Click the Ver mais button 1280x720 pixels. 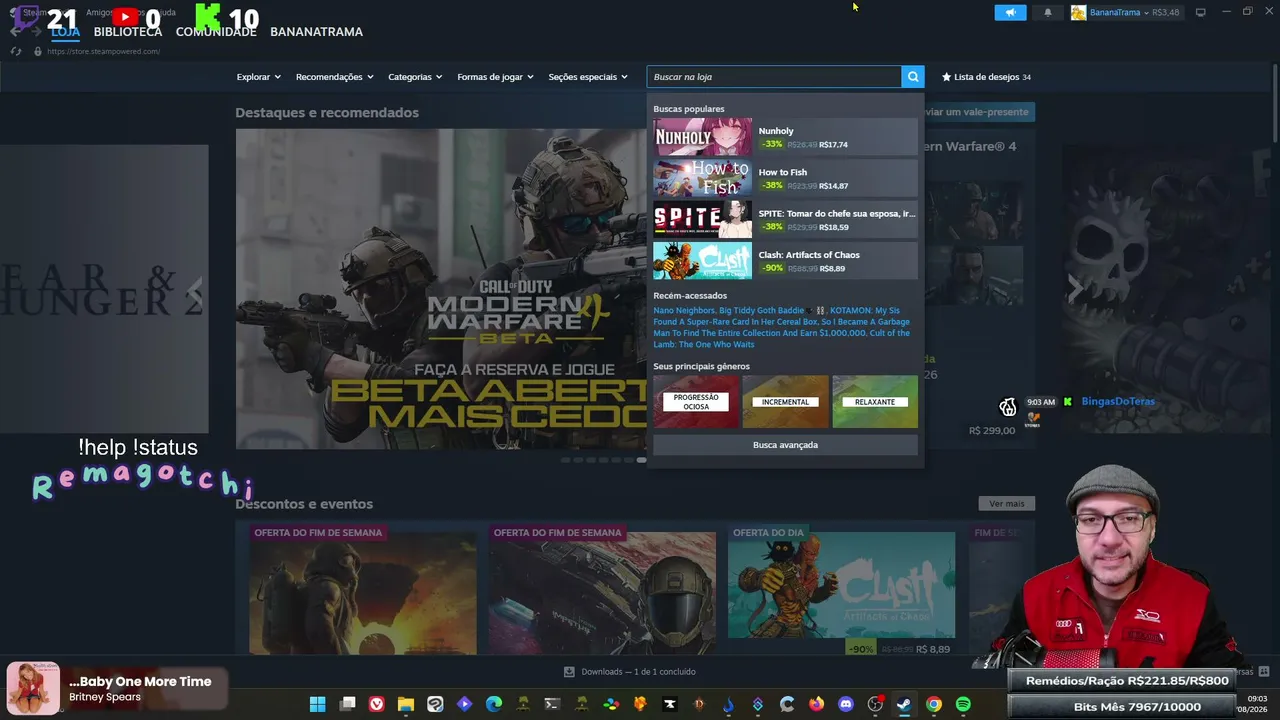click(1006, 503)
